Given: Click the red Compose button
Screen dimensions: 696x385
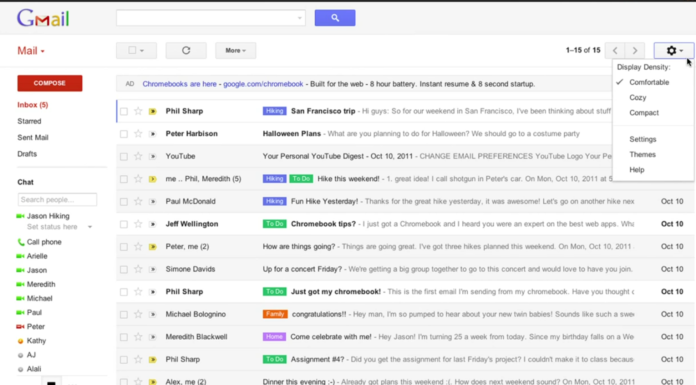Looking at the screenshot, I should click(x=50, y=83).
